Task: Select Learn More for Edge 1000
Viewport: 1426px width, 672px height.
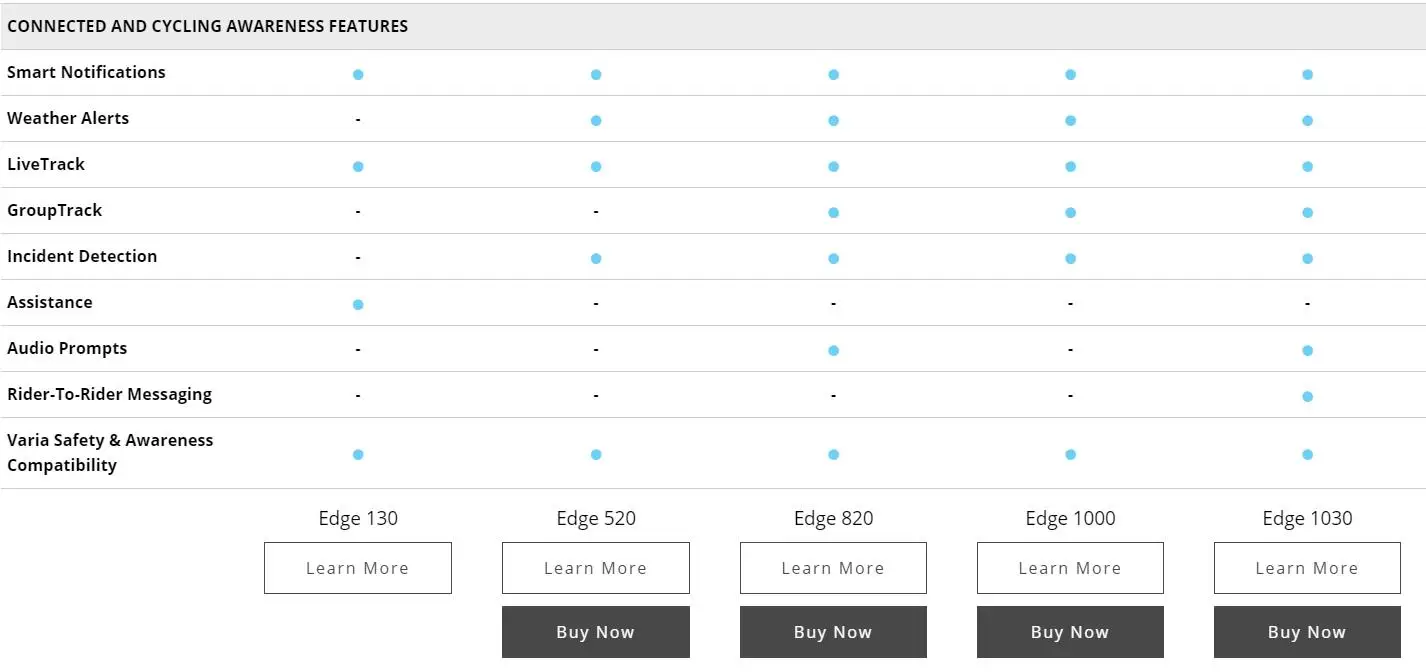Action: (1070, 568)
